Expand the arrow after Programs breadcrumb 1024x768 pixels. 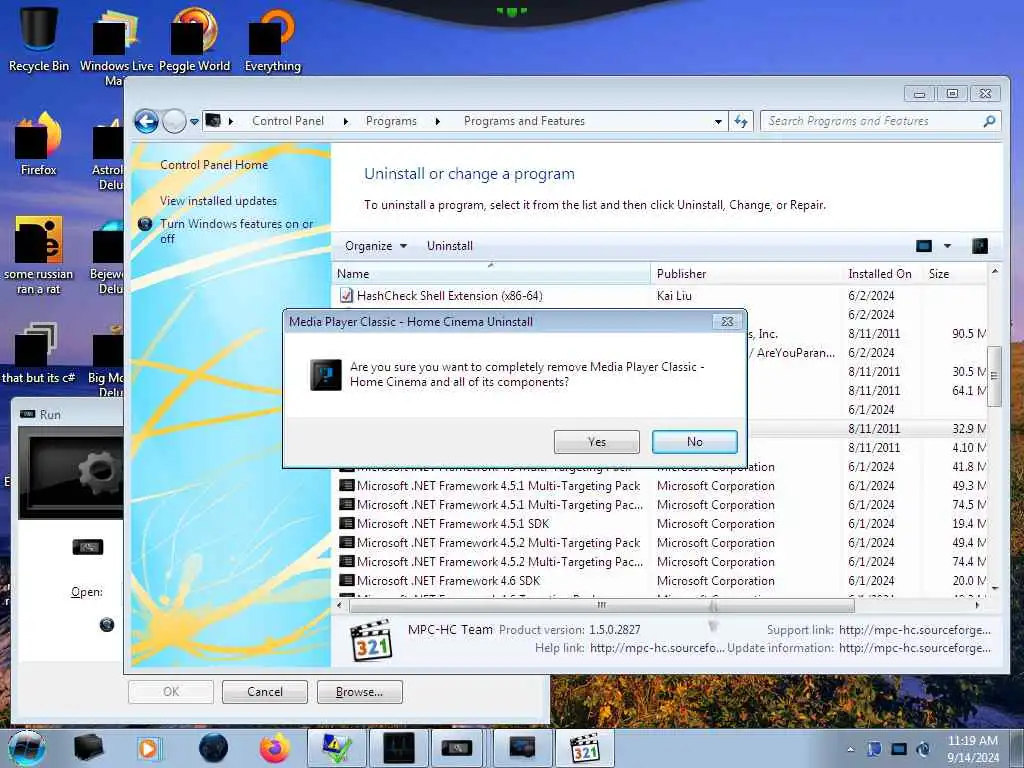(438, 121)
